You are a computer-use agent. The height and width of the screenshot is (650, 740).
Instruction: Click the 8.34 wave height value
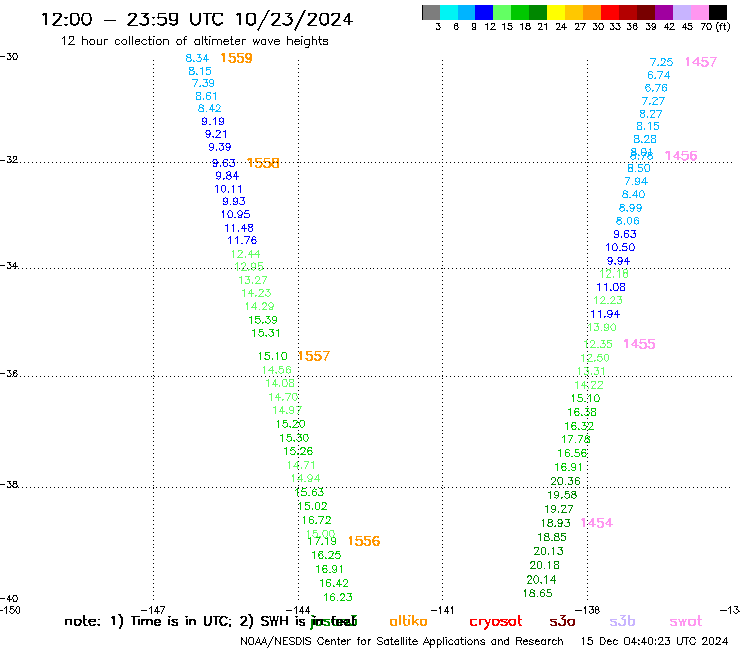pos(197,58)
